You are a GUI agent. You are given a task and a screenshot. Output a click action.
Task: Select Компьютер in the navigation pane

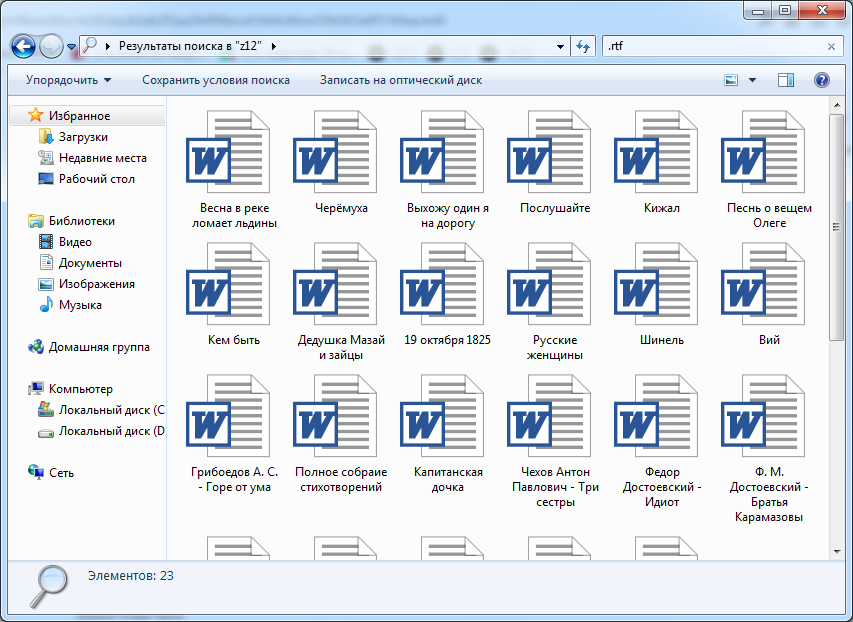point(70,389)
